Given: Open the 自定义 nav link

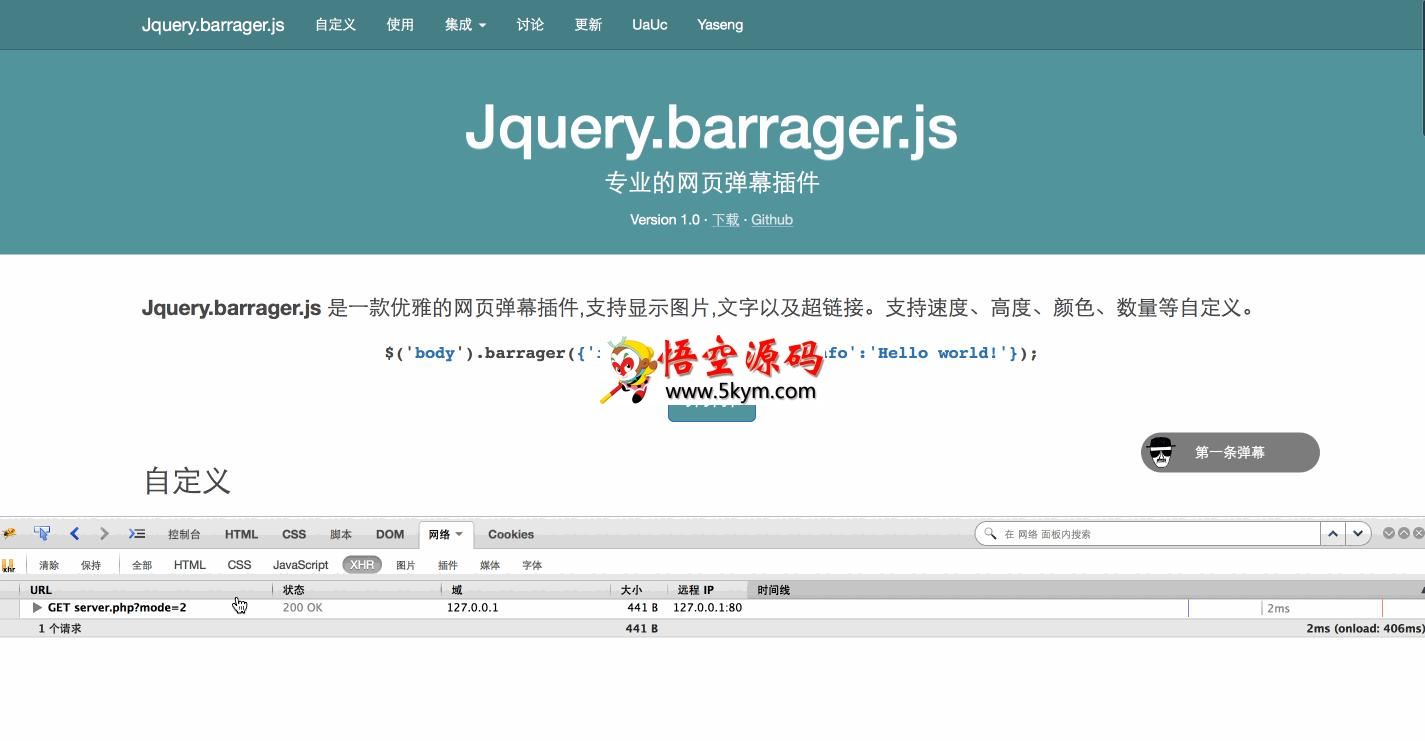Looking at the screenshot, I should tap(336, 25).
